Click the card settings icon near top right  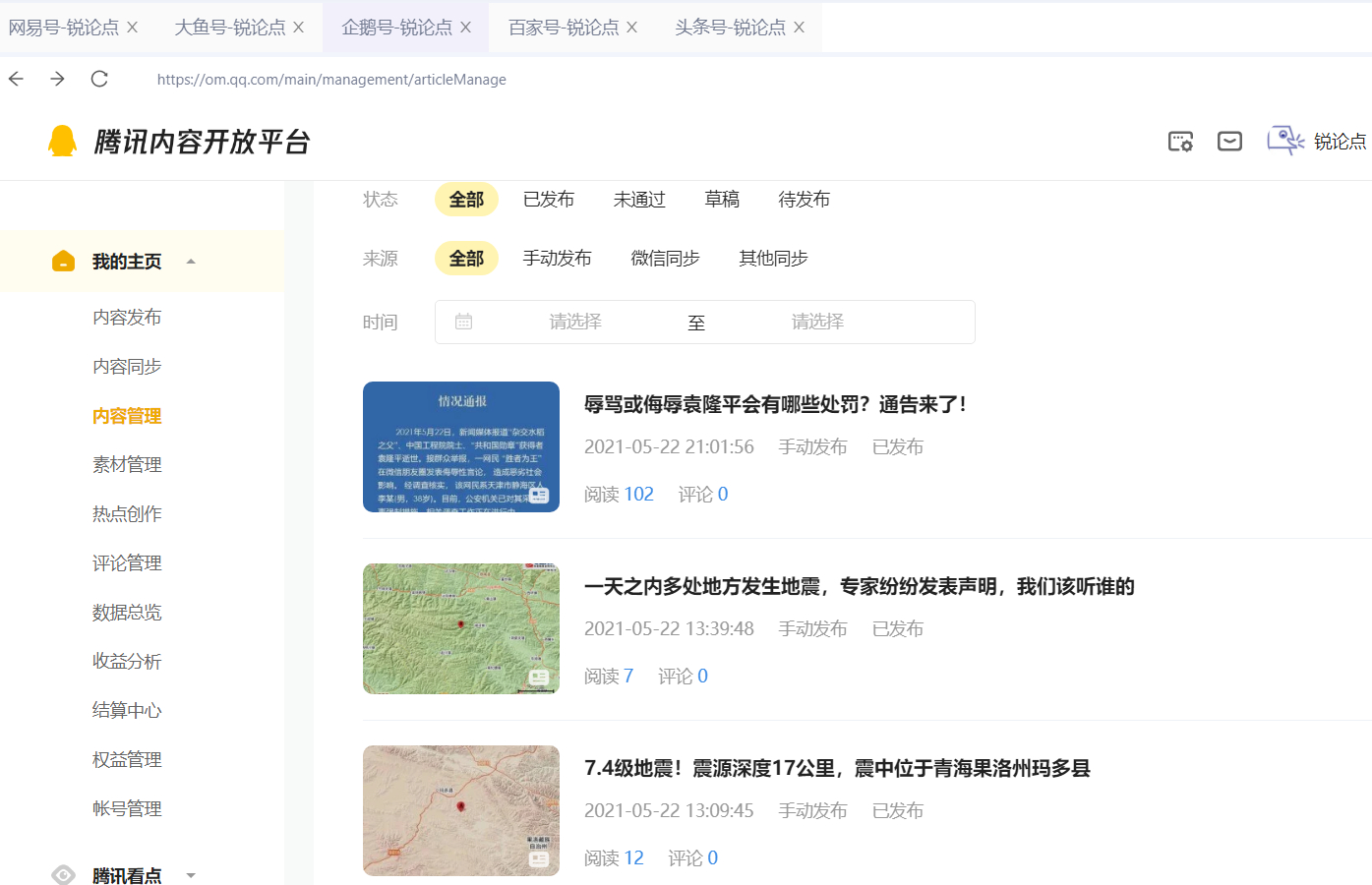tap(1179, 141)
